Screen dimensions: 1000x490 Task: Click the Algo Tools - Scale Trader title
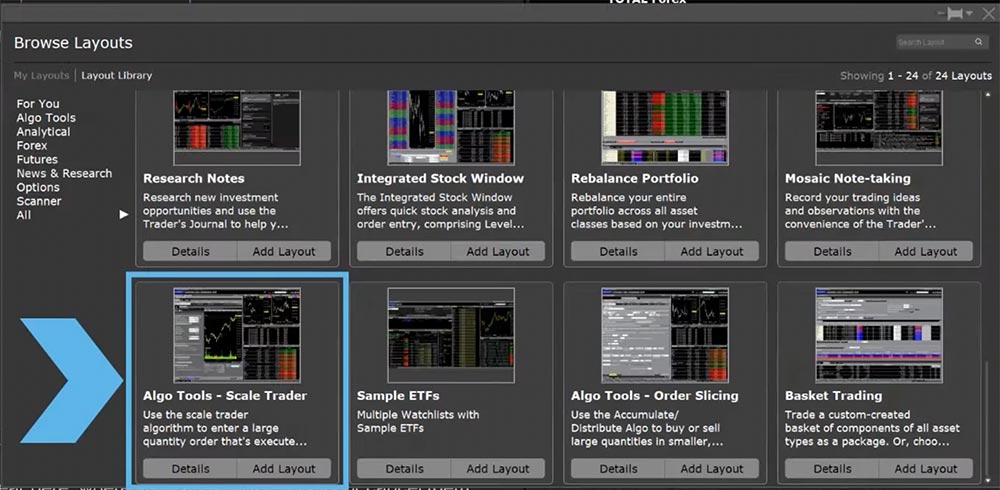tap(225, 396)
